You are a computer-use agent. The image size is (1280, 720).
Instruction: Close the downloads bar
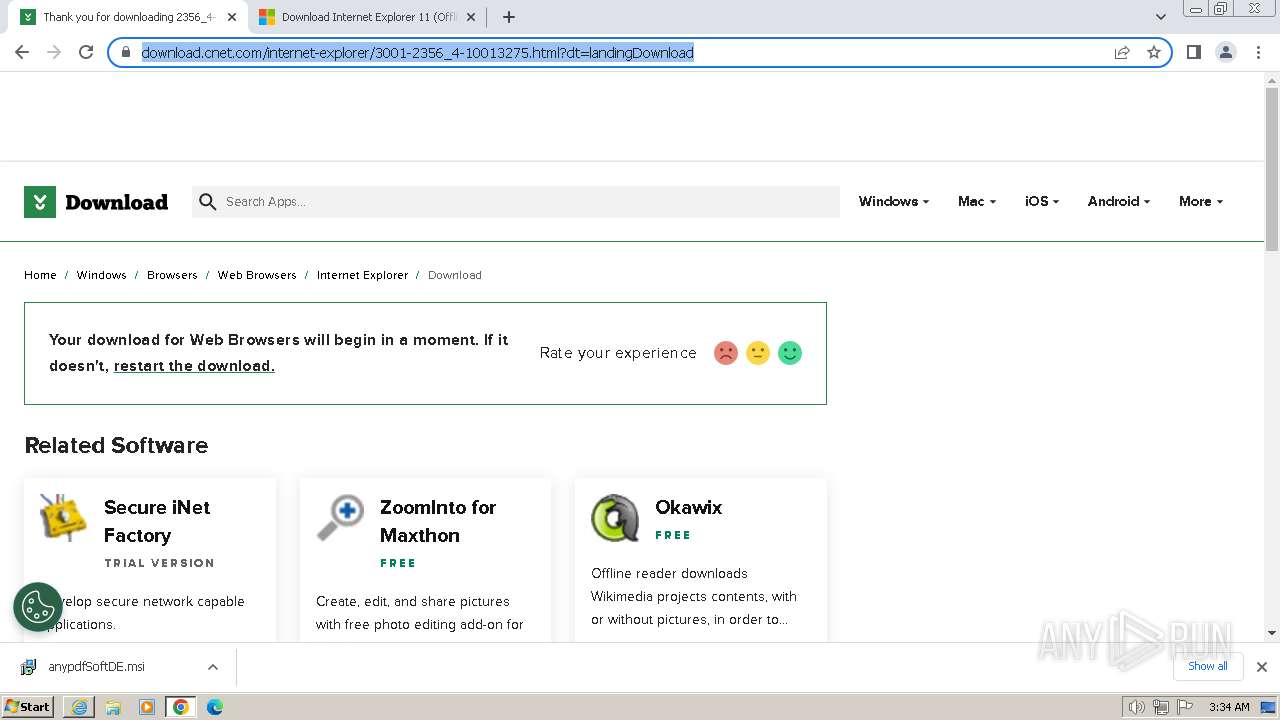pos(1261,667)
